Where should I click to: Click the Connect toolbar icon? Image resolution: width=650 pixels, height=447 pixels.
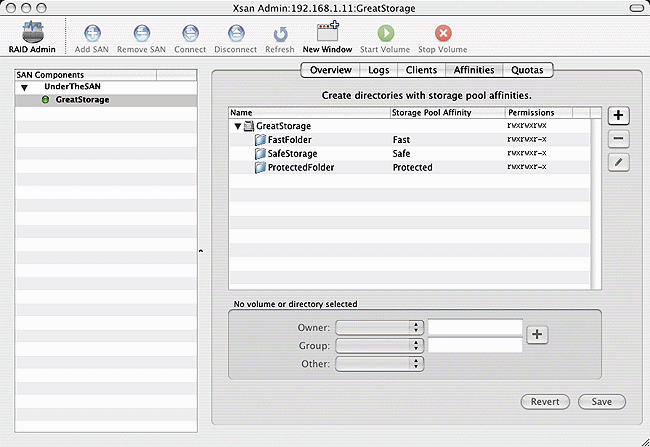point(190,33)
